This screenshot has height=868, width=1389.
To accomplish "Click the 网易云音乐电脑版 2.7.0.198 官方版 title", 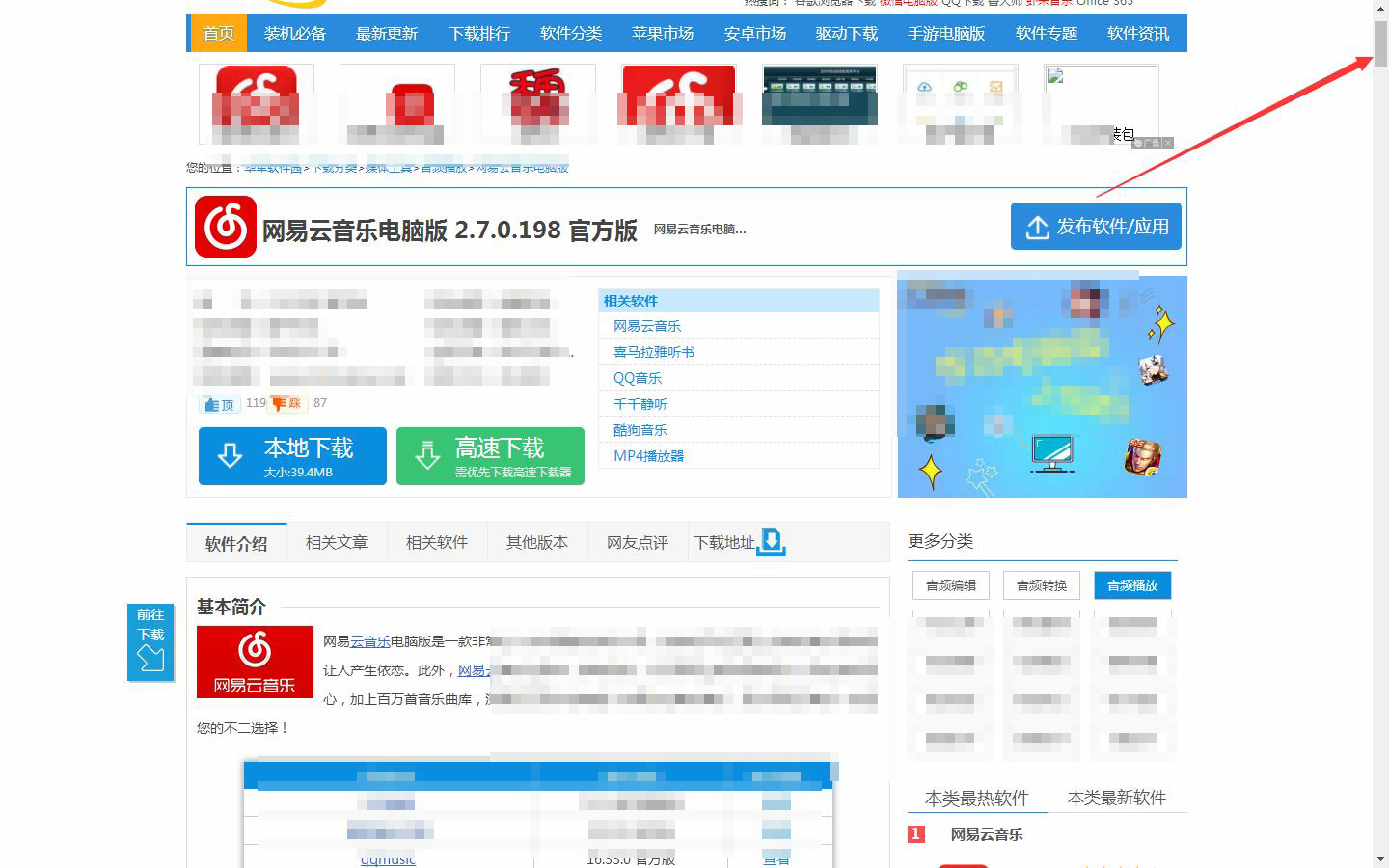I will [449, 231].
